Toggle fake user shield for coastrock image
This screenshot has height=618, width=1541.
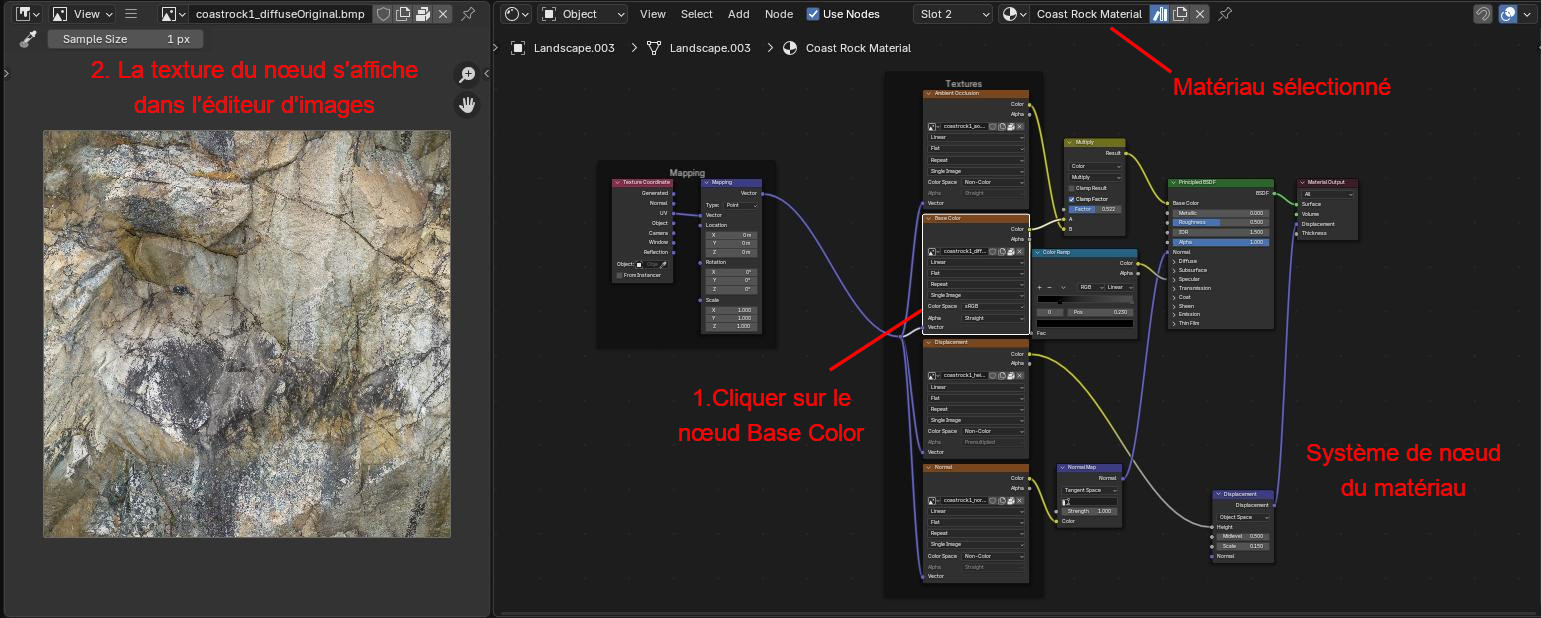pos(383,14)
